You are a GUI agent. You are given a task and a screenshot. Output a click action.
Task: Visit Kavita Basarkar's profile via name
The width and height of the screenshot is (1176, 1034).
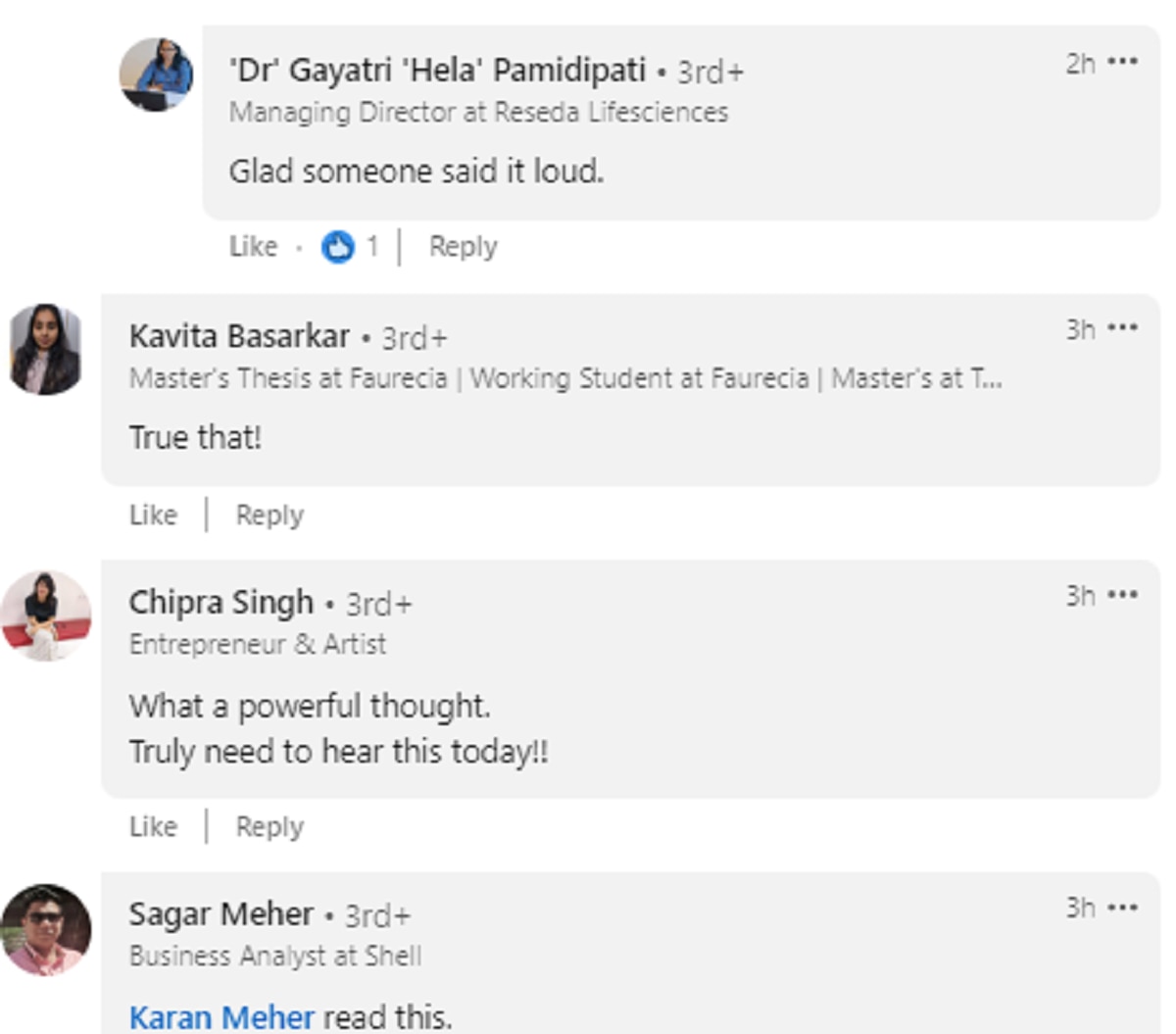click(239, 336)
